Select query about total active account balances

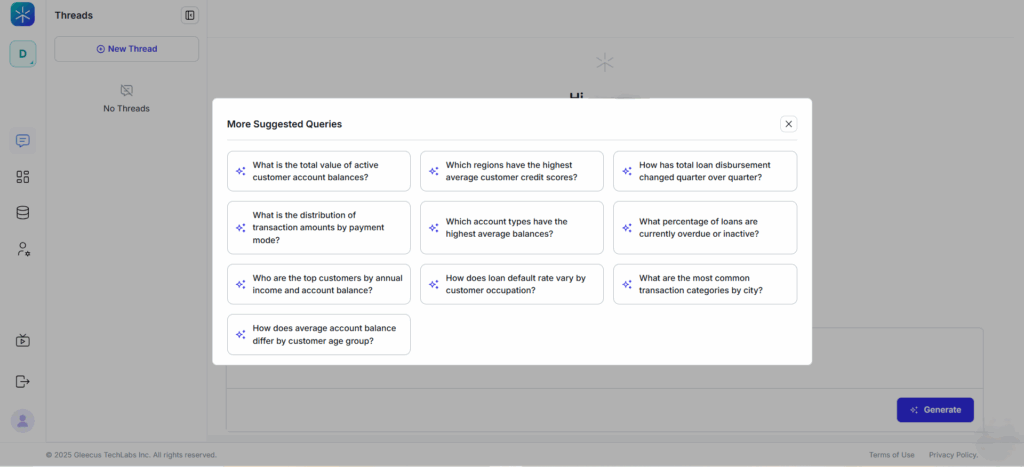pyautogui.click(x=319, y=171)
